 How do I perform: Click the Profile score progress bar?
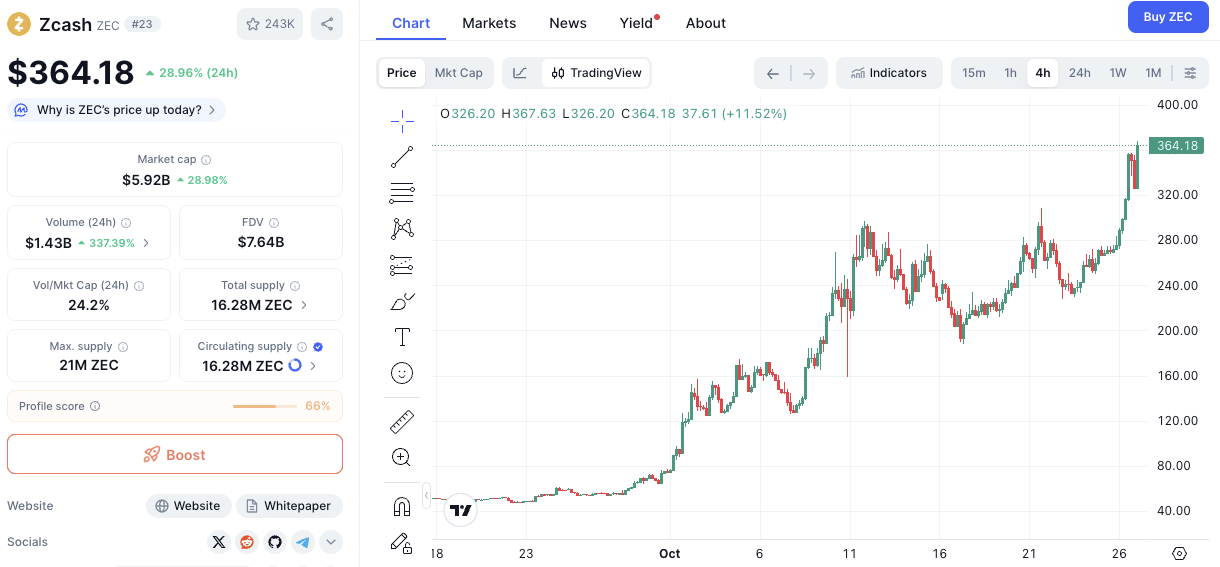[264, 406]
